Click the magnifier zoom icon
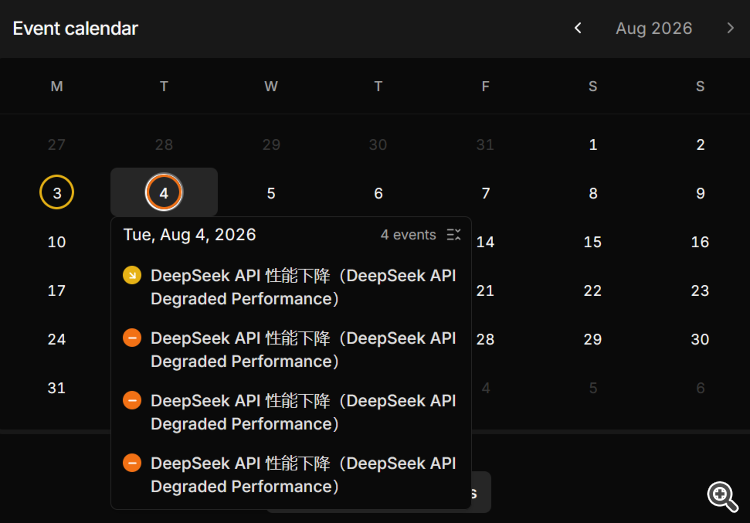Screen dimensions: 750x523 pyautogui.click(x=723, y=497)
